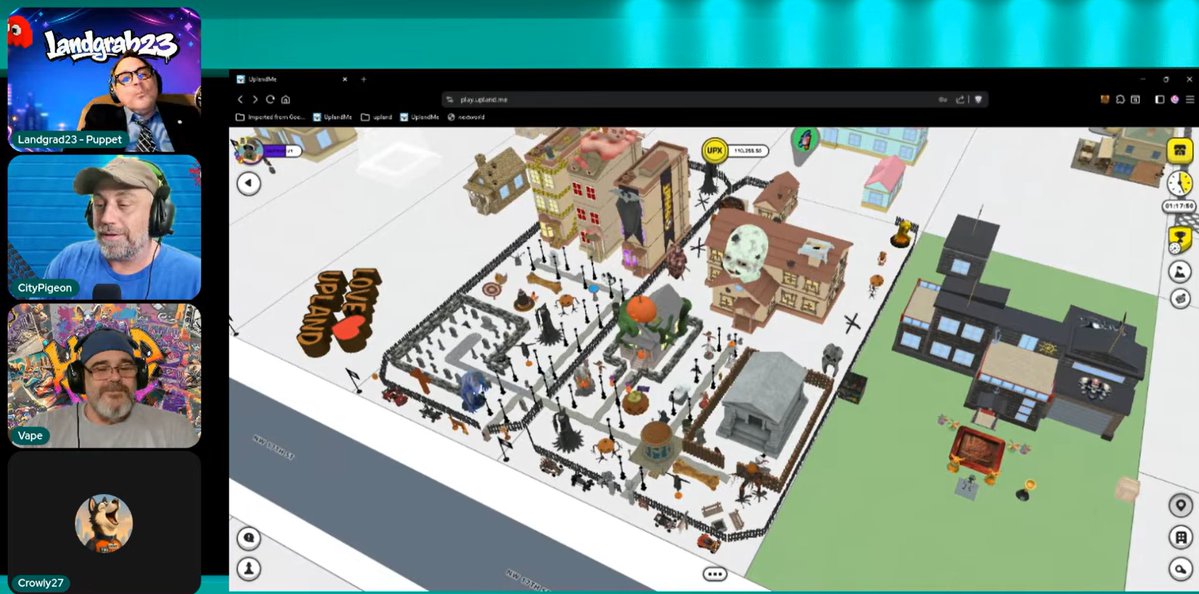
Task: Click the yellow UPX coin icon
Action: click(714, 151)
